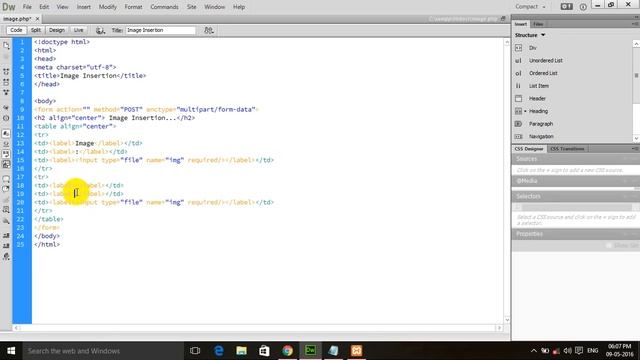Image resolution: width=640 pixels, height=360 pixels.
Task: Click the Outdent Code icon
Action: [6, 246]
